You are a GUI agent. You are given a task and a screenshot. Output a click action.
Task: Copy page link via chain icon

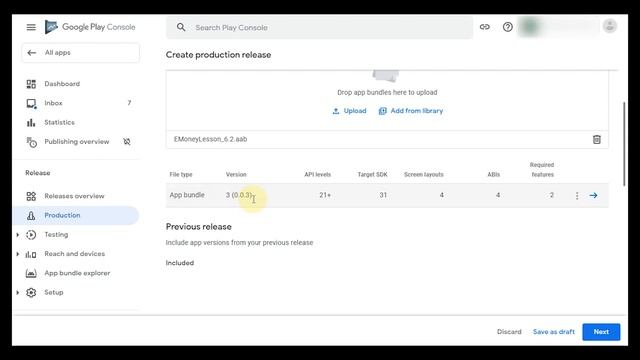point(484,27)
